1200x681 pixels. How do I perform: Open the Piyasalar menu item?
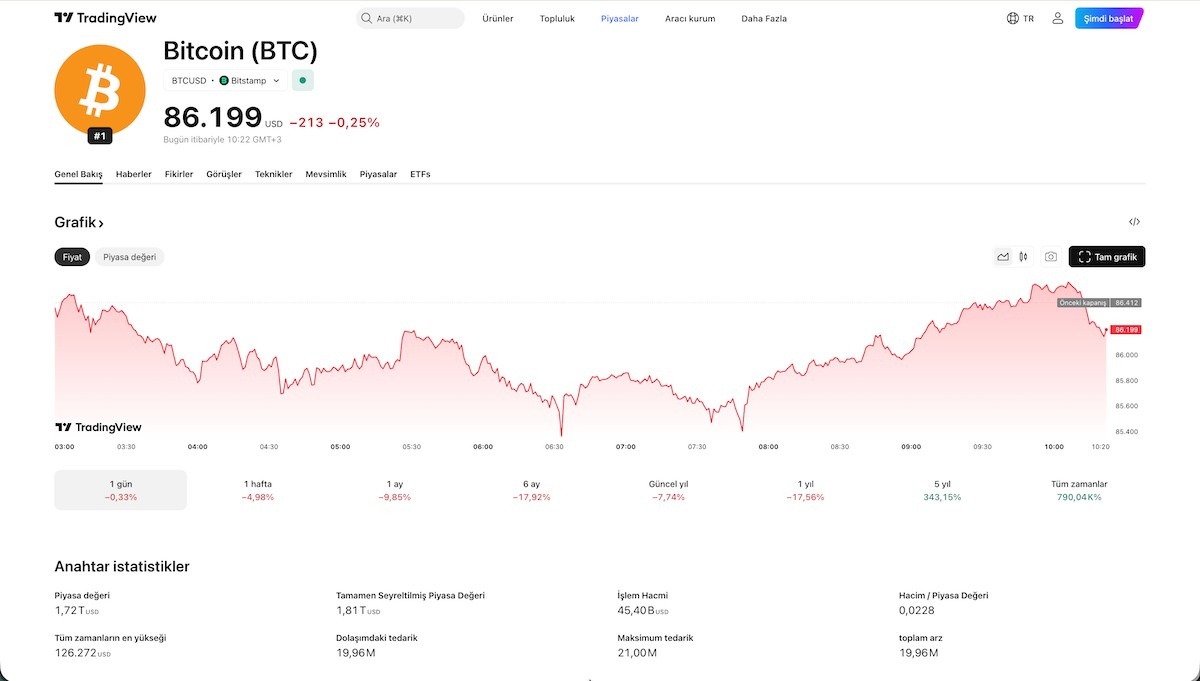[x=619, y=18]
